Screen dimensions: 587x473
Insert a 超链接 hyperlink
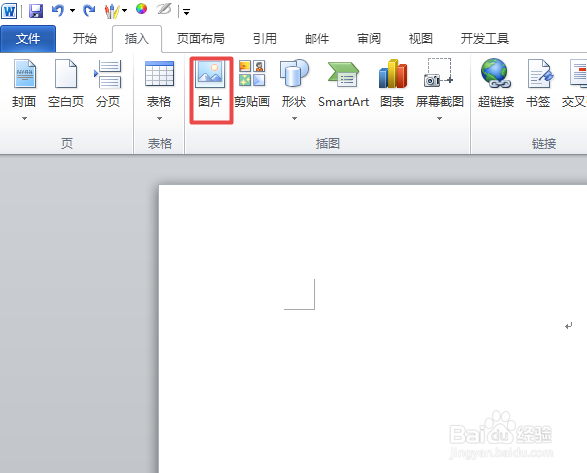tap(496, 83)
